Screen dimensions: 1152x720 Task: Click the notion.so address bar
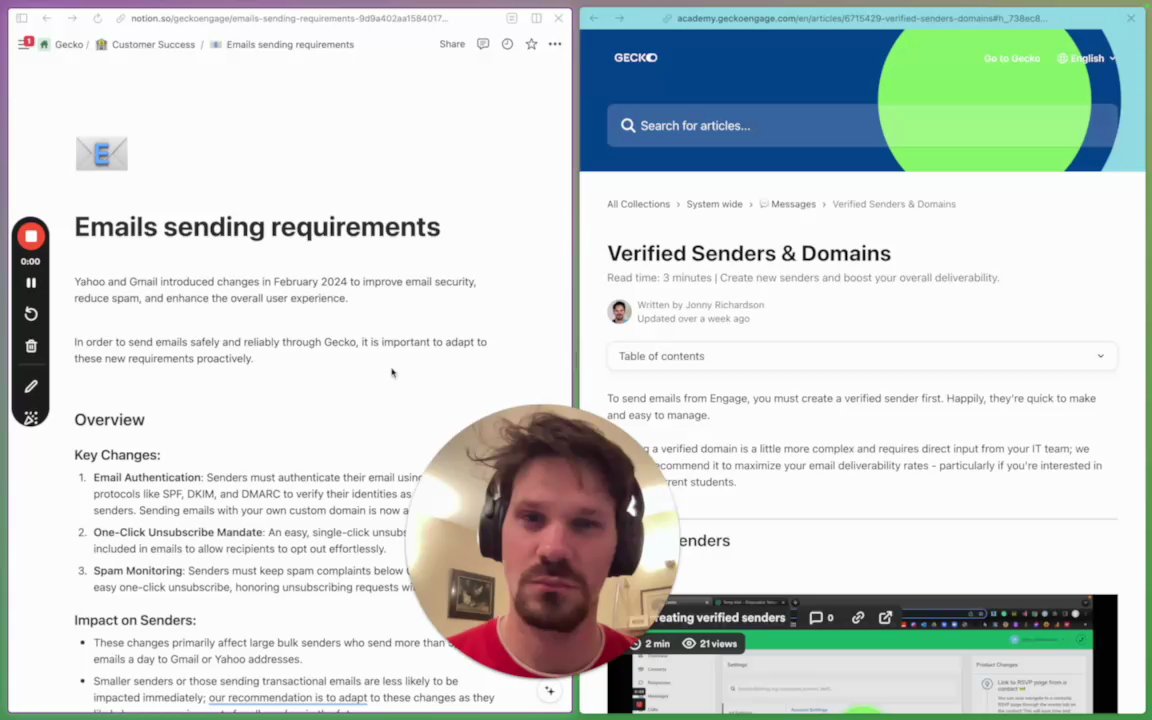tap(289, 18)
